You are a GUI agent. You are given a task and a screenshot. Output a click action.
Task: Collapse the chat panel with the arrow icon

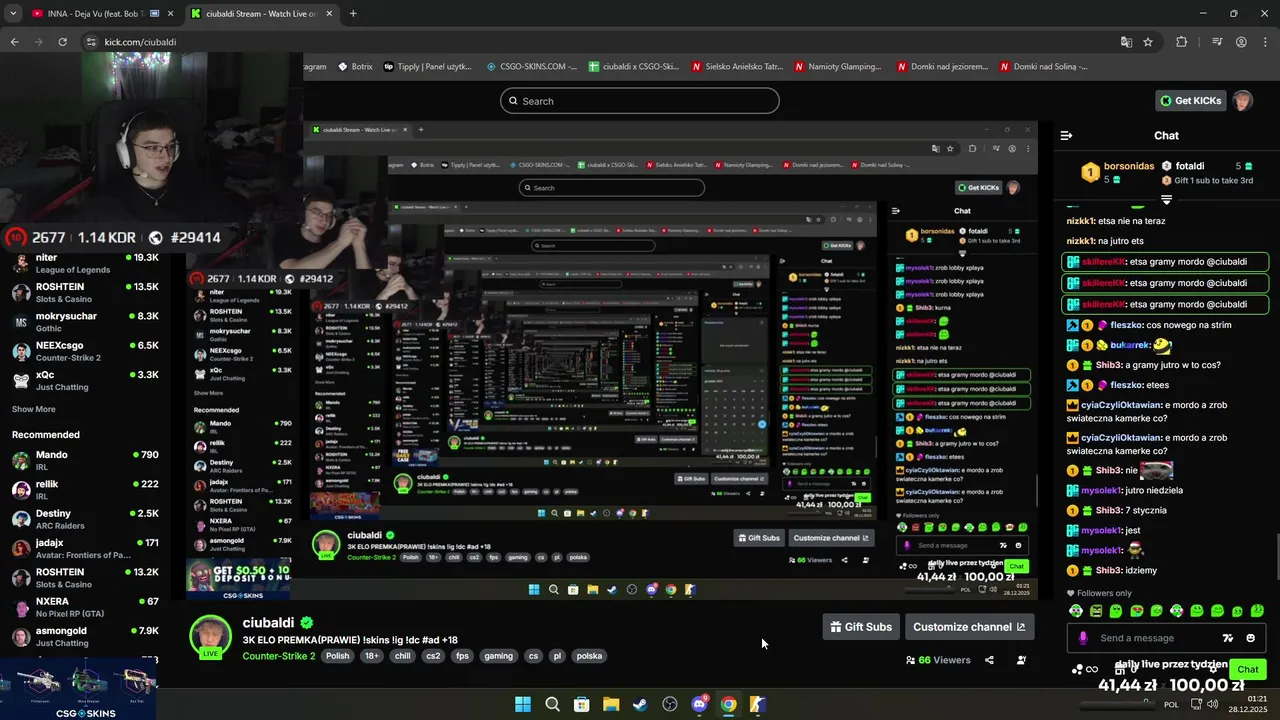[x=1066, y=135]
